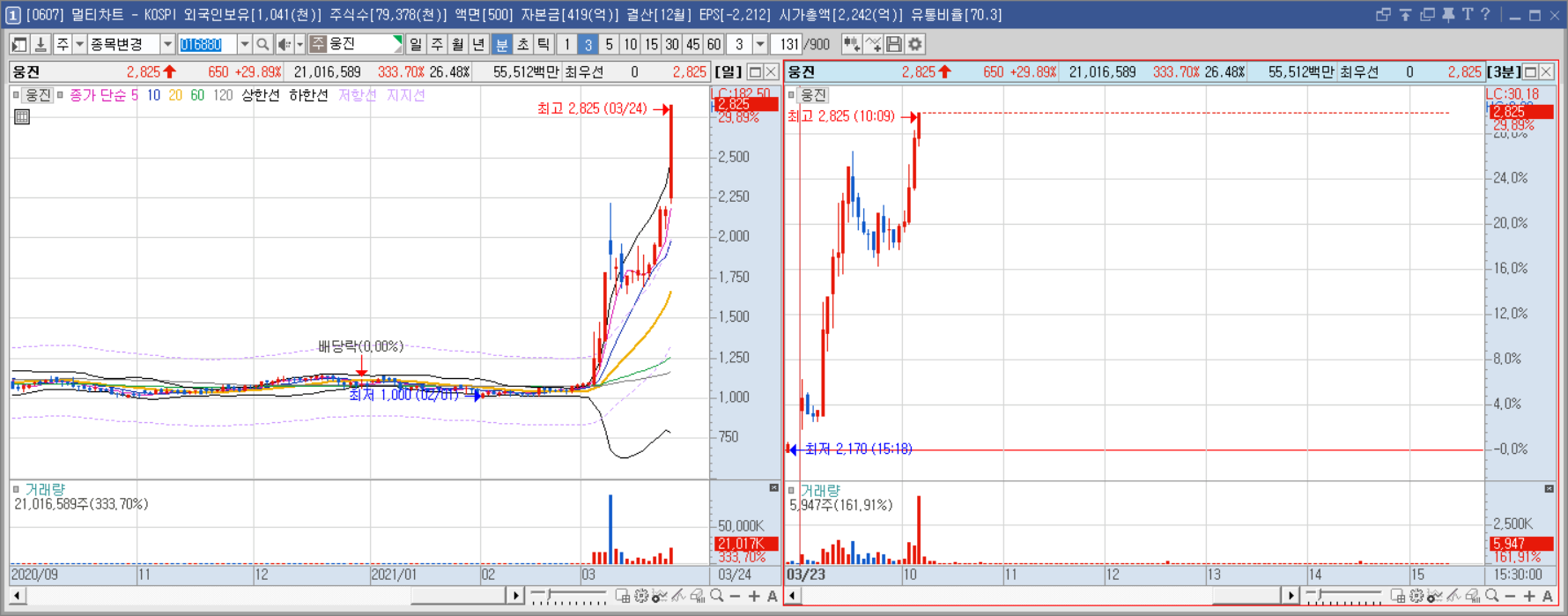
Task: Click the stock search magnifier icon in toolbar
Action: coord(263,44)
